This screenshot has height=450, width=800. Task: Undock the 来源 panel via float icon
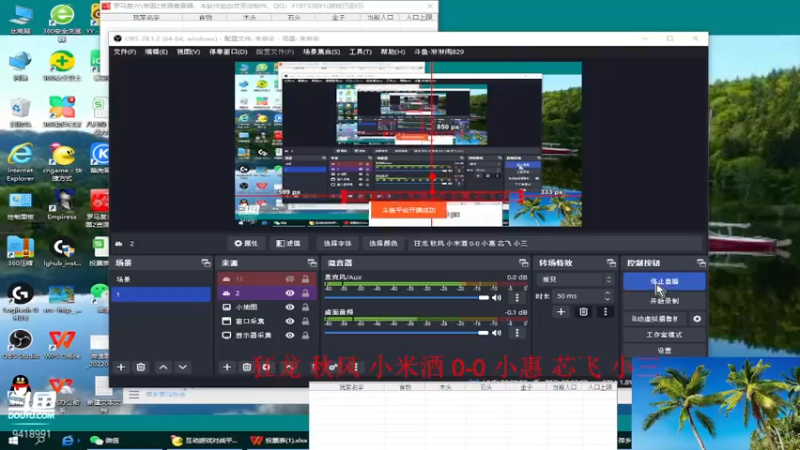tap(312, 263)
